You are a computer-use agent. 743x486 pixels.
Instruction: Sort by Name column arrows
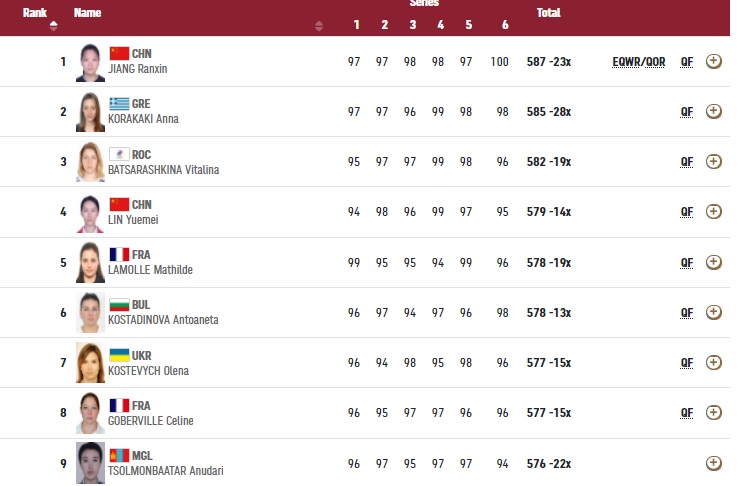319,26
